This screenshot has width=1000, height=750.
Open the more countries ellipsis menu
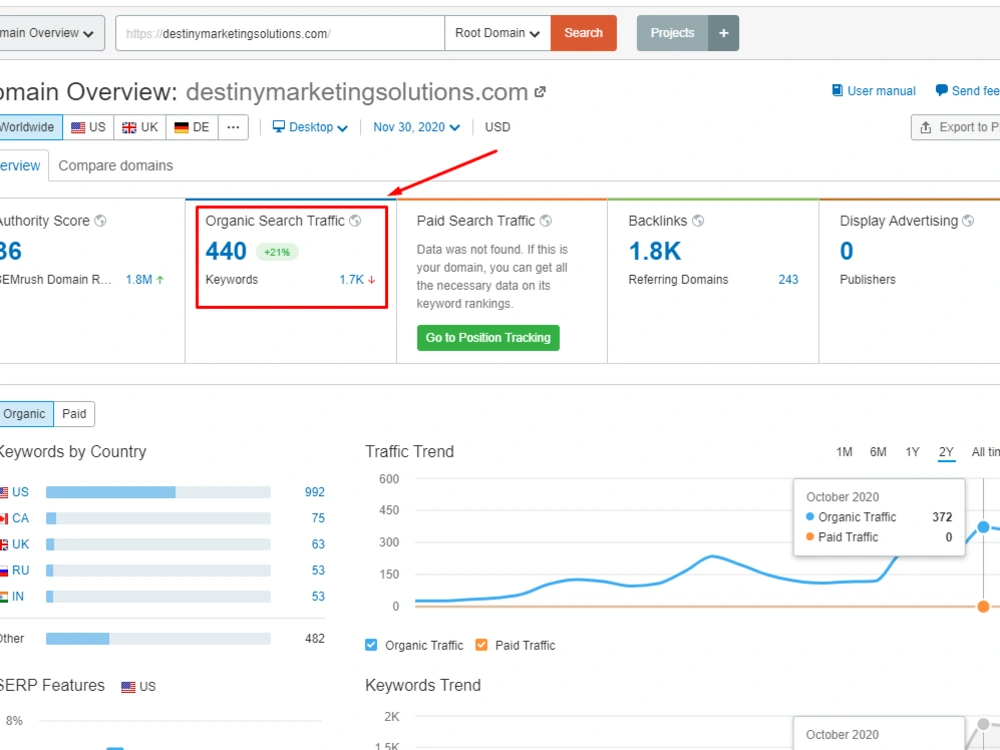tap(233, 127)
